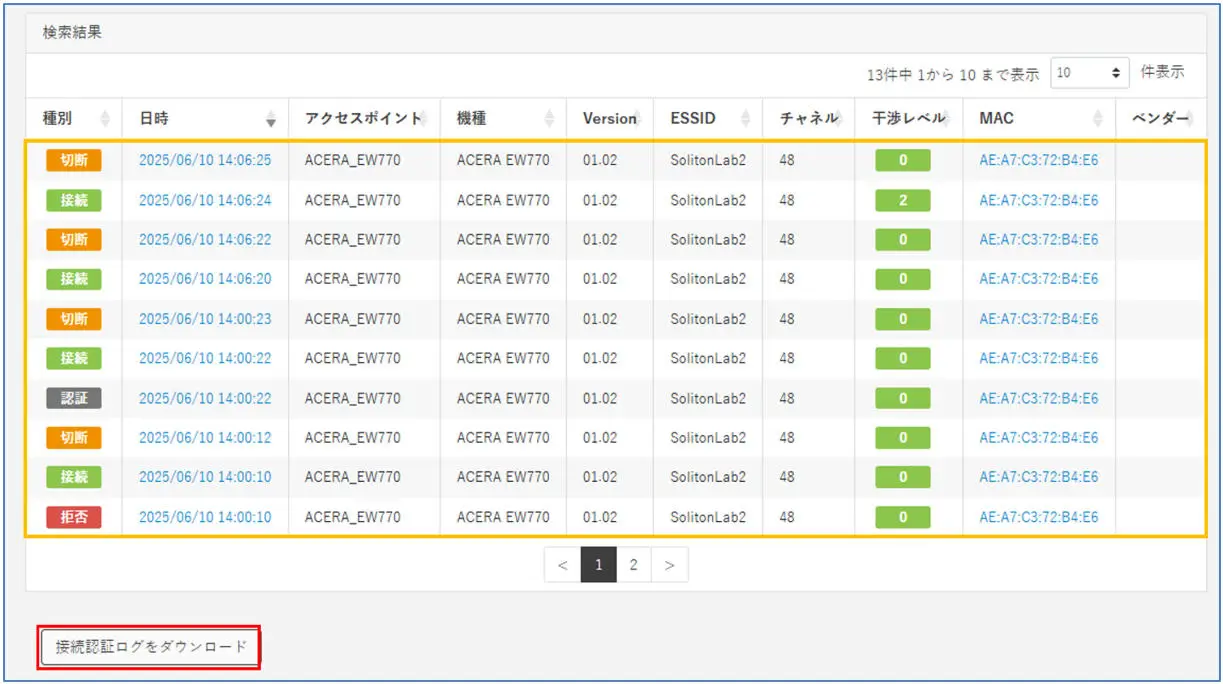Viewport: 1223px width, 684px height.
Task: Open timestamp link 2025/06/10 14:06:24
Action: pos(205,200)
